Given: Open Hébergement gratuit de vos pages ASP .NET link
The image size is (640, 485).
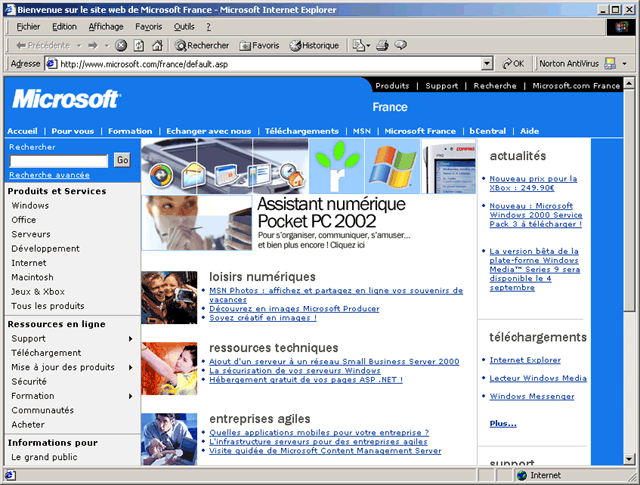Looking at the screenshot, I should click(306, 380).
